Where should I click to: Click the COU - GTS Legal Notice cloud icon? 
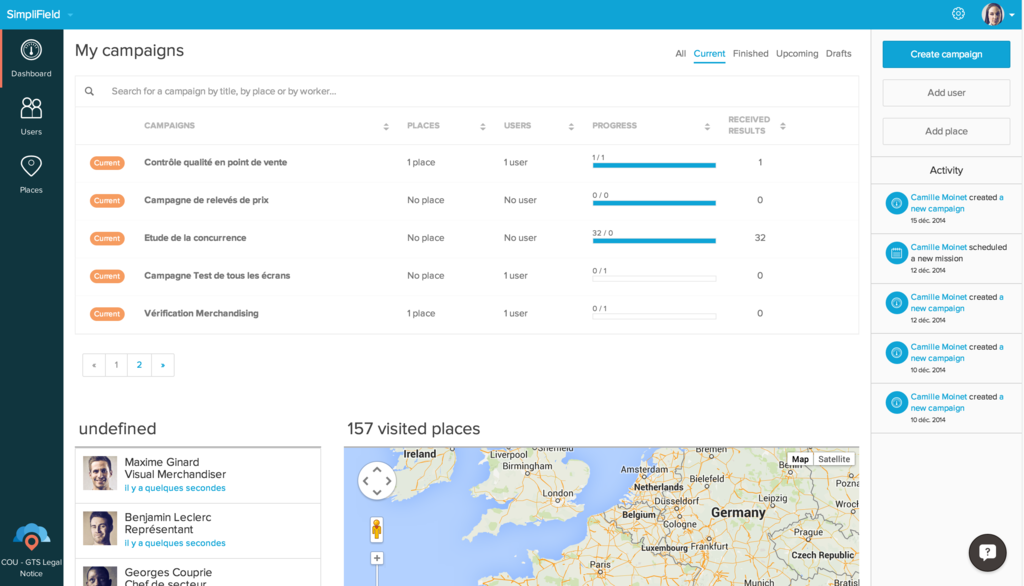tap(31, 537)
